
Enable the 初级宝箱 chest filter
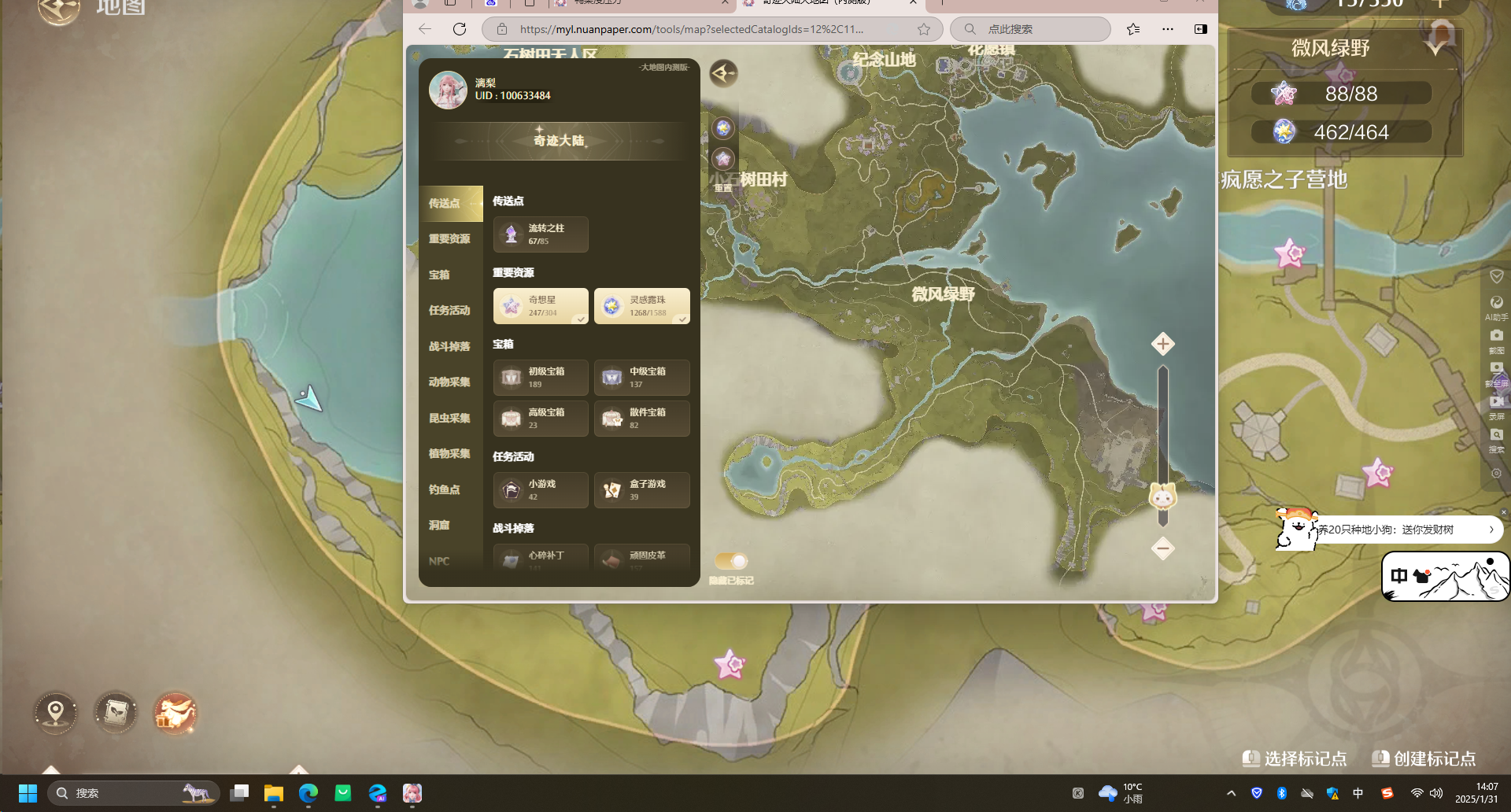click(x=541, y=378)
